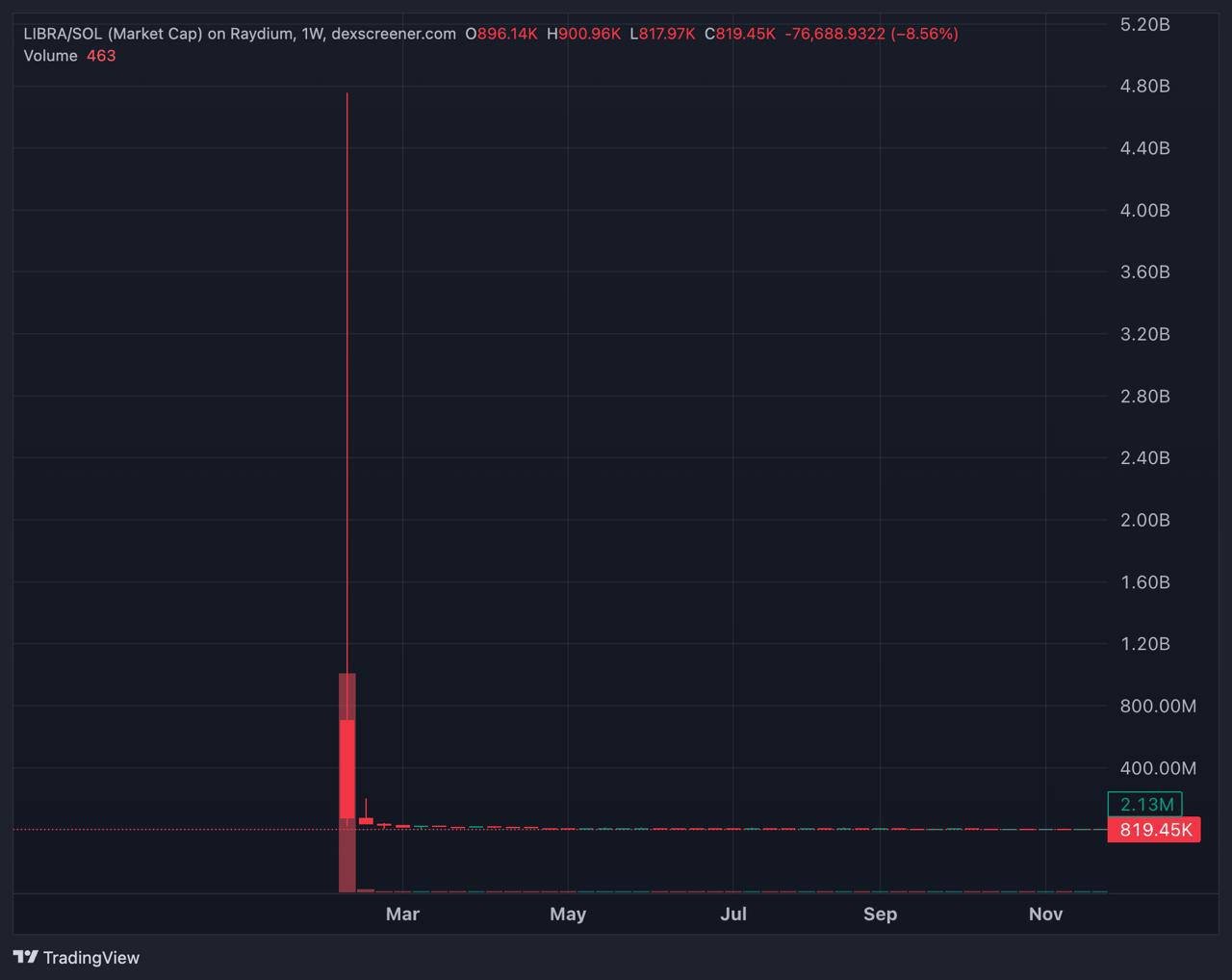The height and width of the screenshot is (980, 1232).
Task: Select the LIBRA/SOL Market Cap legend title
Action: (x=240, y=34)
